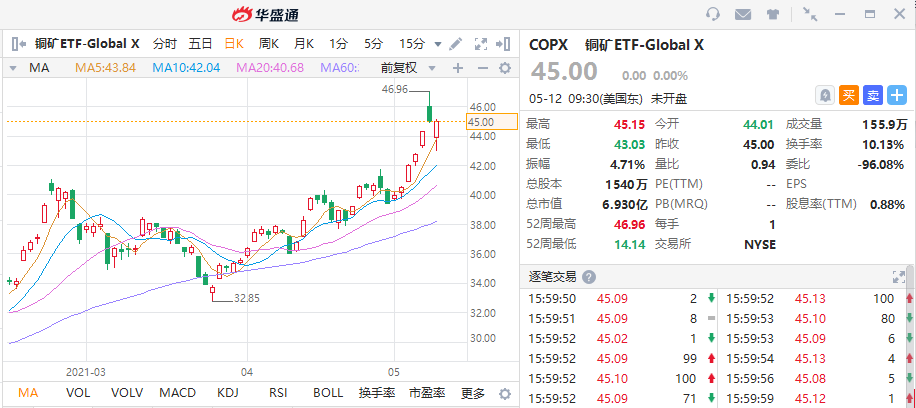916x408 pixels.
Task: Select the VOLV indicator tab
Action: 127,393
